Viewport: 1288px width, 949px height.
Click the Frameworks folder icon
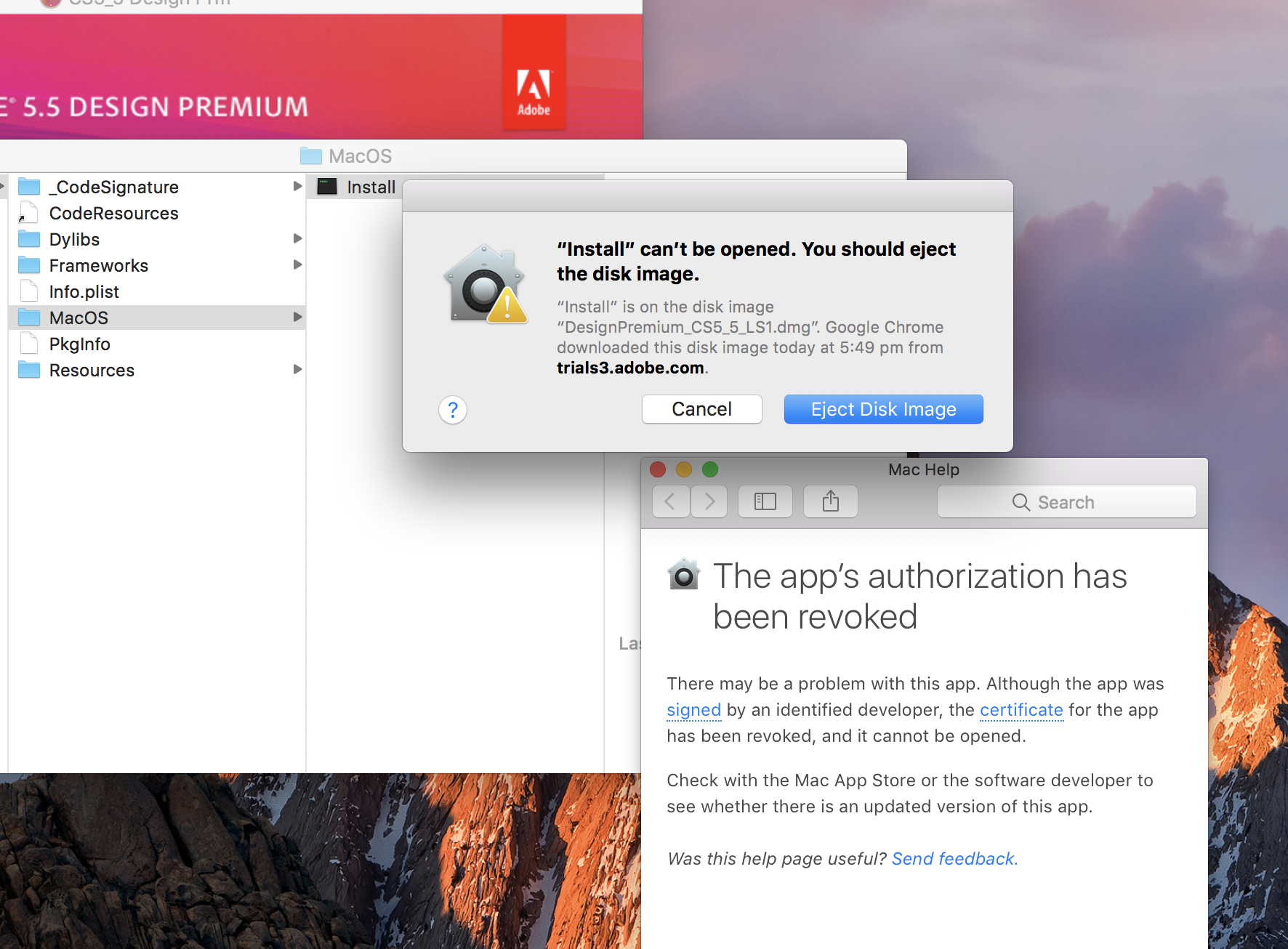tap(29, 265)
